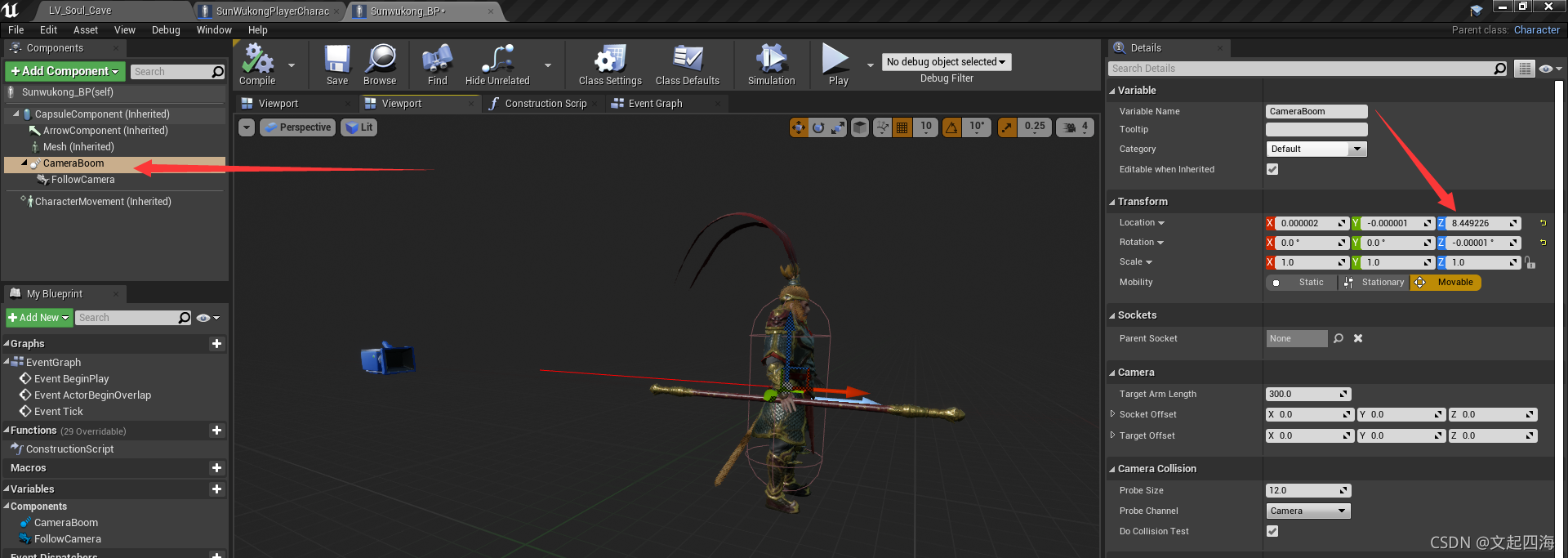1568x558 pixels.
Task: Set Mobility to Stationary
Action: tap(1374, 283)
